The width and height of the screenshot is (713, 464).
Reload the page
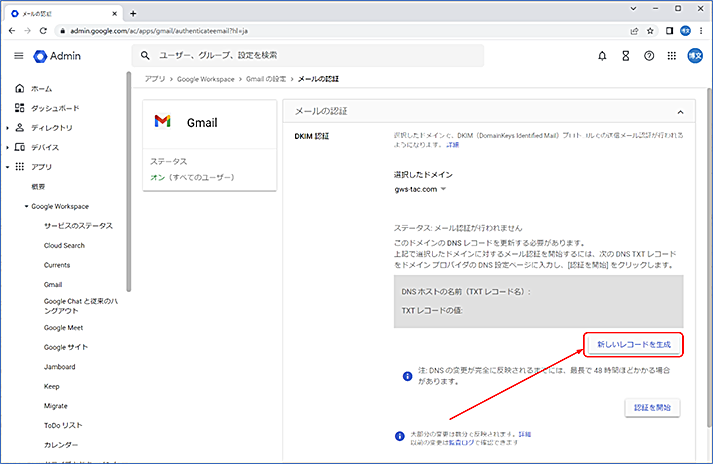click(43, 31)
